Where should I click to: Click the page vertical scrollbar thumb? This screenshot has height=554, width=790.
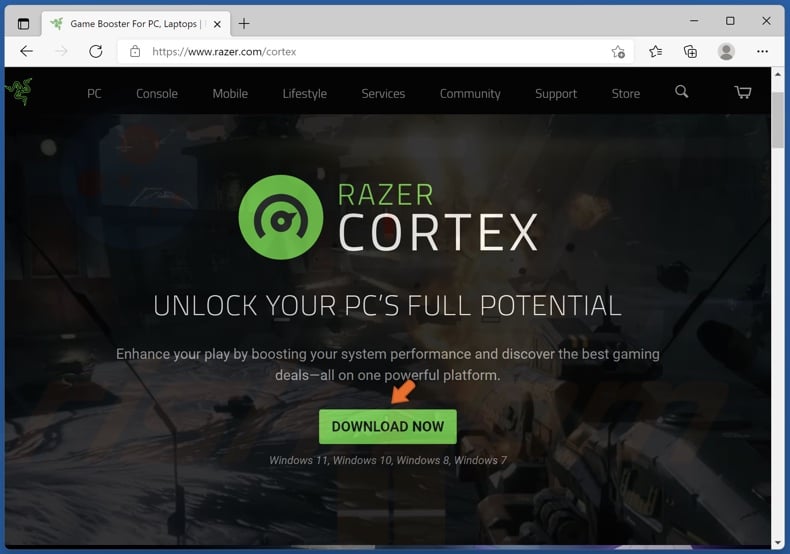pos(777,120)
